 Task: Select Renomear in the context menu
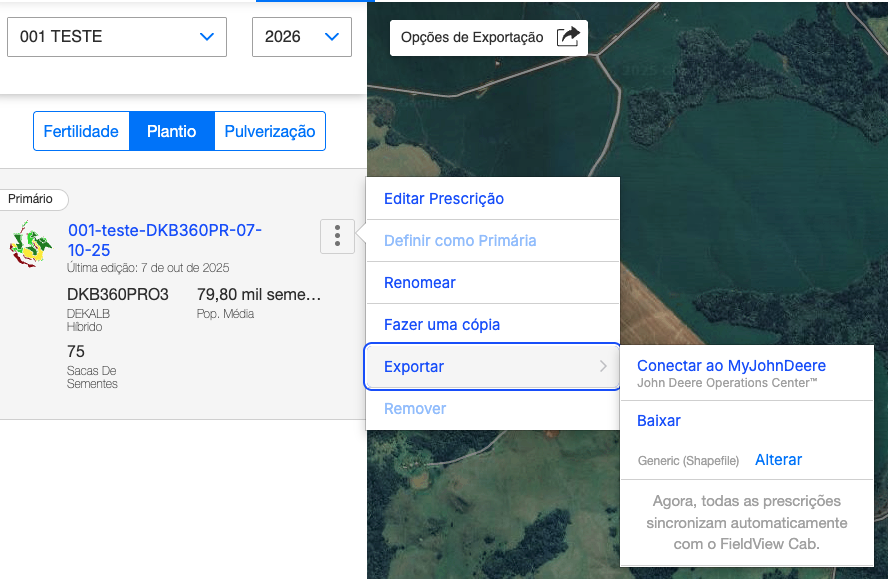tap(420, 283)
